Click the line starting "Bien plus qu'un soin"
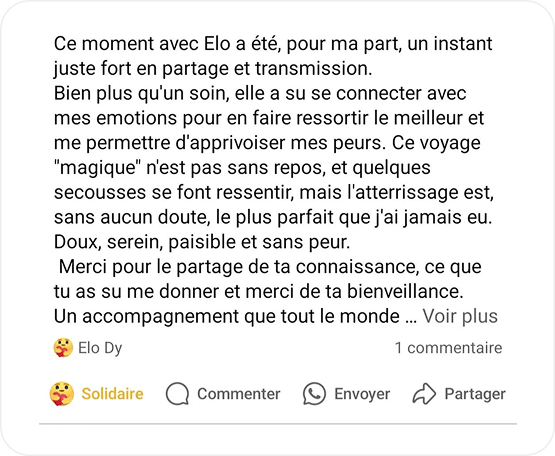 tap(260, 93)
